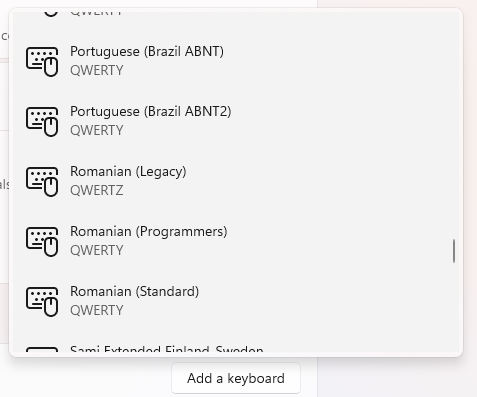Click the Romanian (Legacy) keyboard icon
This screenshot has height=397, width=477.
(42, 182)
